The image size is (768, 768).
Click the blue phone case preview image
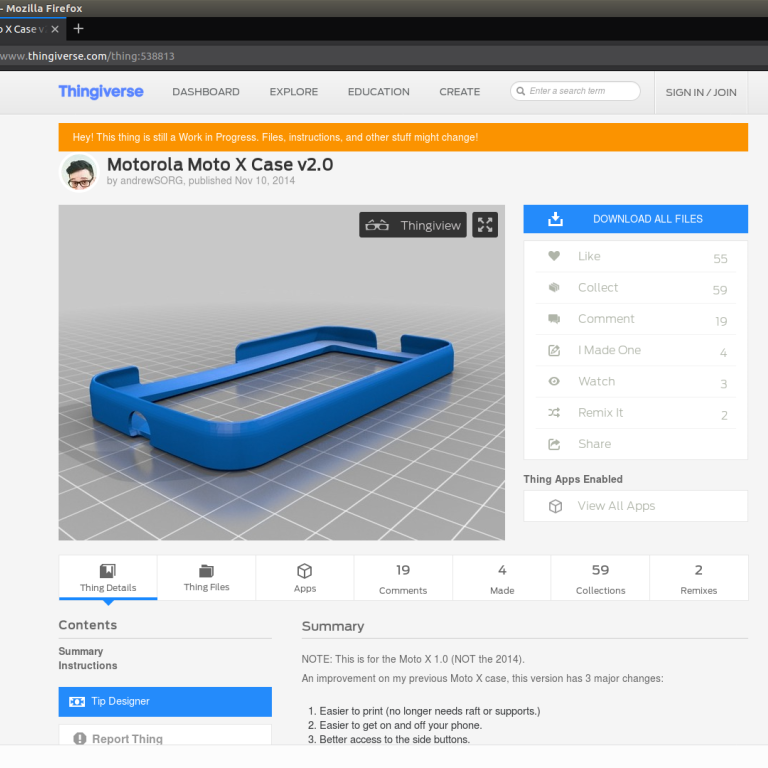[282, 373]
